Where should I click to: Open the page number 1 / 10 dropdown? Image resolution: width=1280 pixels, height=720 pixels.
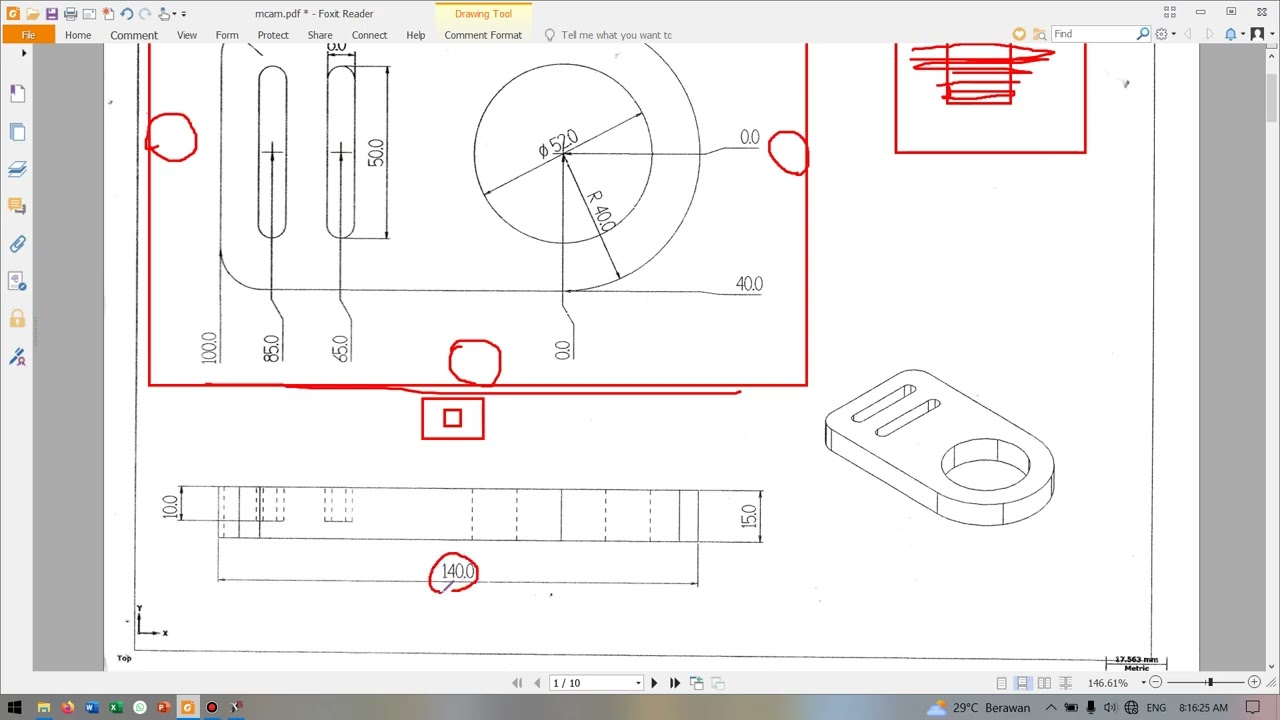tap(638, 683)
